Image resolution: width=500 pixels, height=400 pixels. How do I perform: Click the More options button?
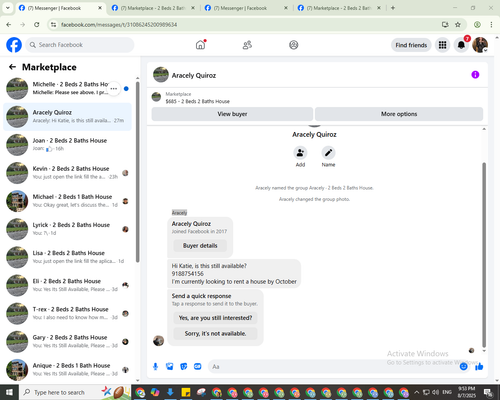(399, 114)
